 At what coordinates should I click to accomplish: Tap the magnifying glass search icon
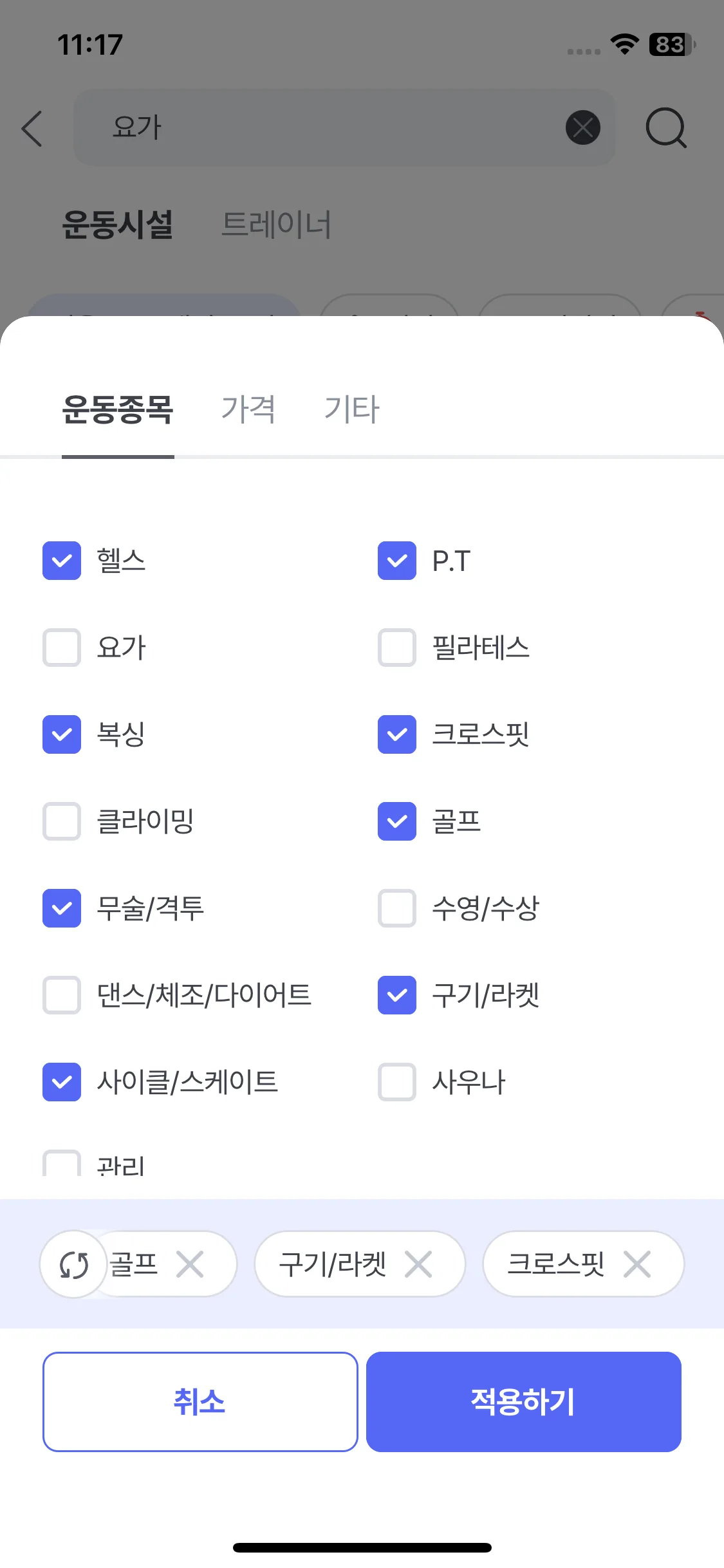[x=666, y=127]
